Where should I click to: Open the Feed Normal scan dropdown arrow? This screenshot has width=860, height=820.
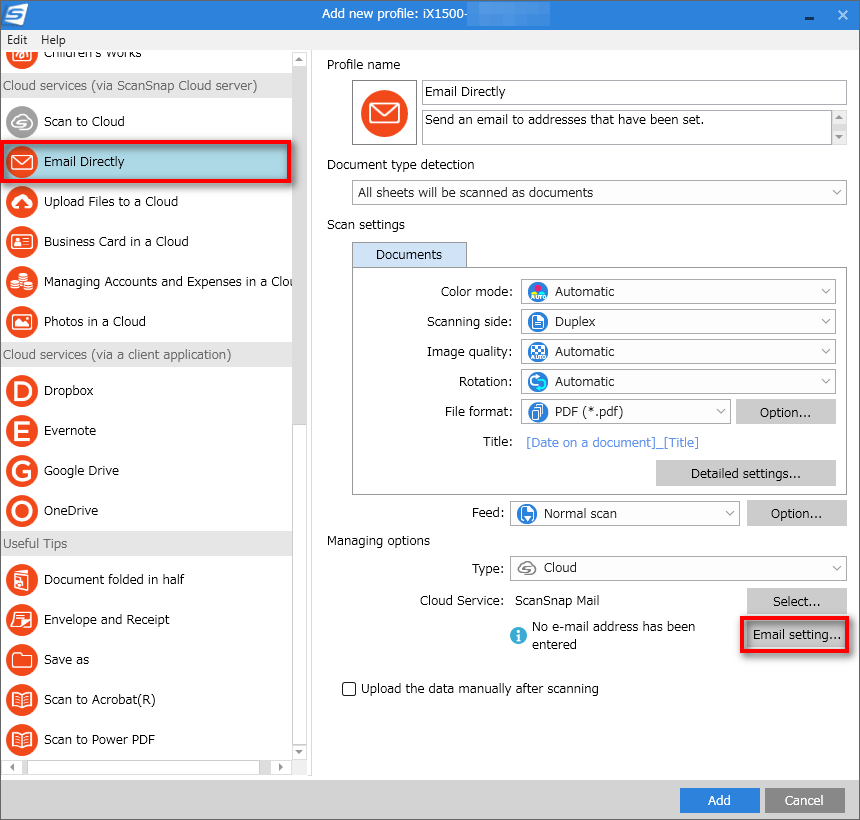point(729,513)
